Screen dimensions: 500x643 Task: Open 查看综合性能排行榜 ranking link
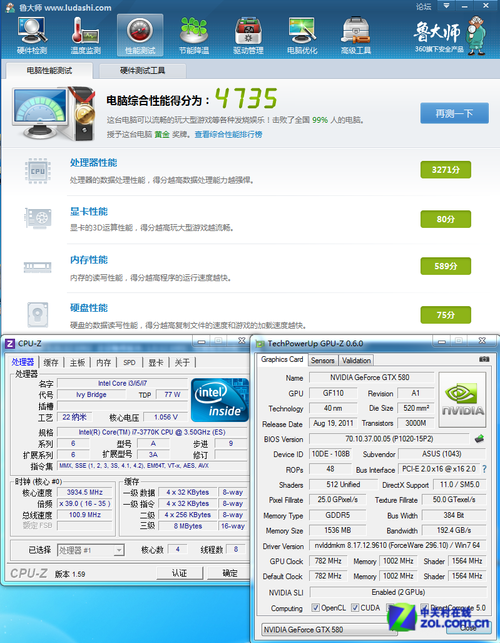point(228,134)
